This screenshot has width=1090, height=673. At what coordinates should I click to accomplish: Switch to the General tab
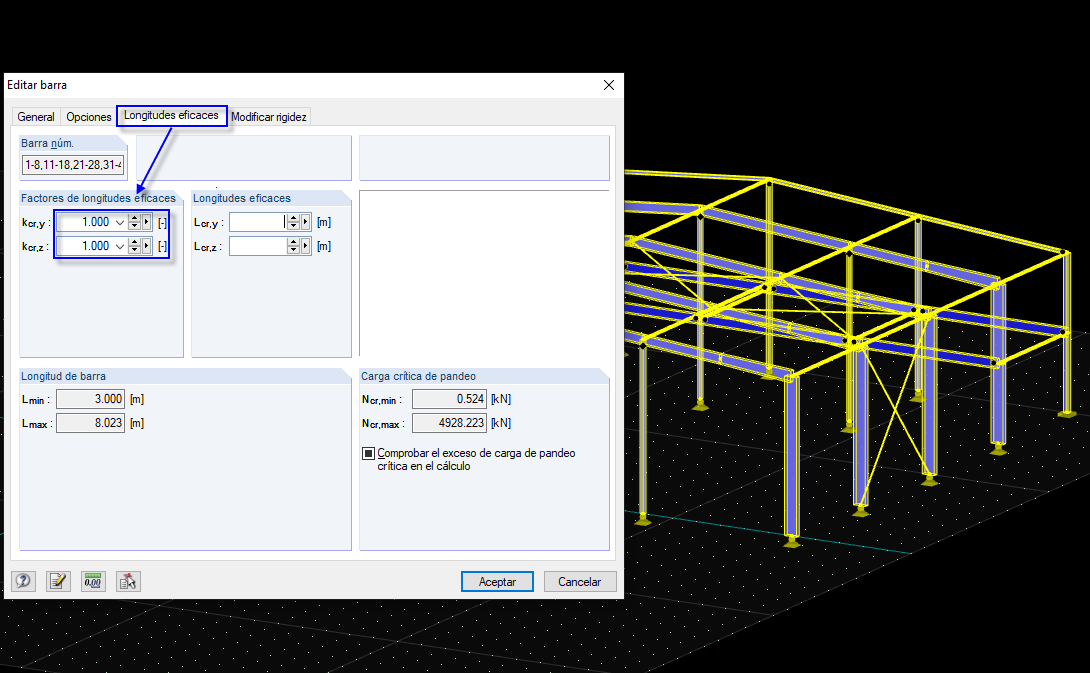coord(36,117)
